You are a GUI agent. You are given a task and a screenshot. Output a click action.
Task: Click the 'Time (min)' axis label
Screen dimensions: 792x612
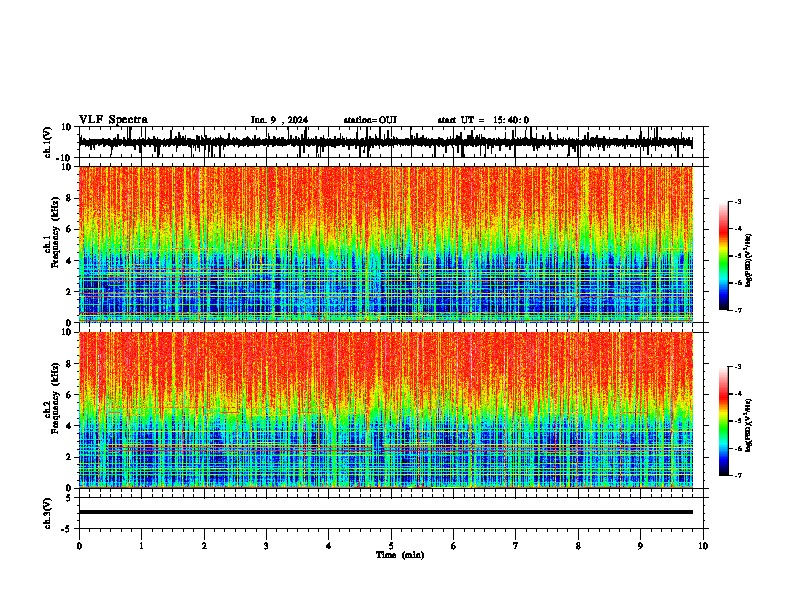(x=400, y=555)
